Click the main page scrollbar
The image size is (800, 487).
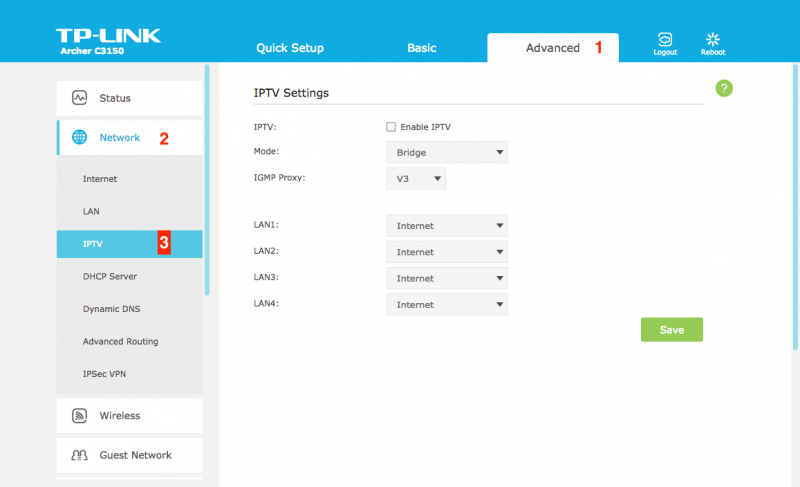pyautogui.click(x=795, y=207)
